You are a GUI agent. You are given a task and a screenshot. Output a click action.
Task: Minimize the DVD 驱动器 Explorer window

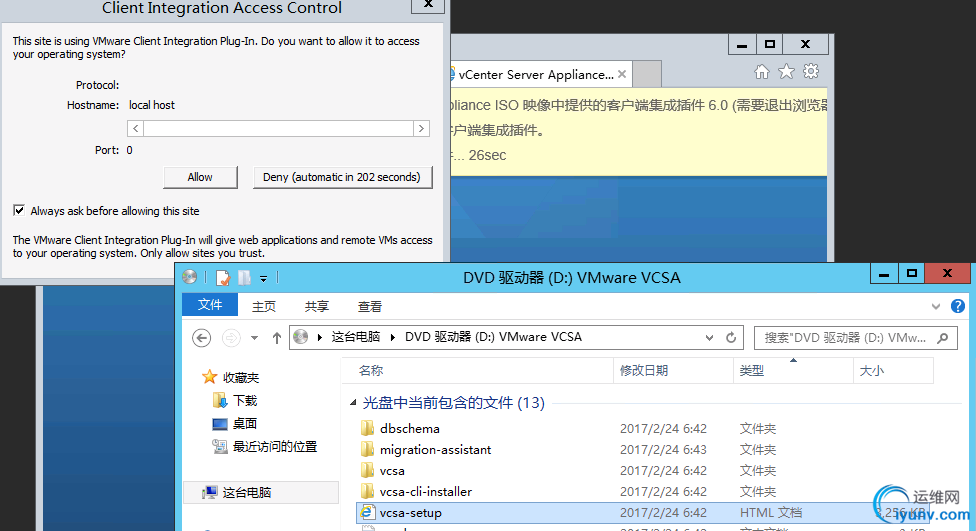click(x=884, y=274)
